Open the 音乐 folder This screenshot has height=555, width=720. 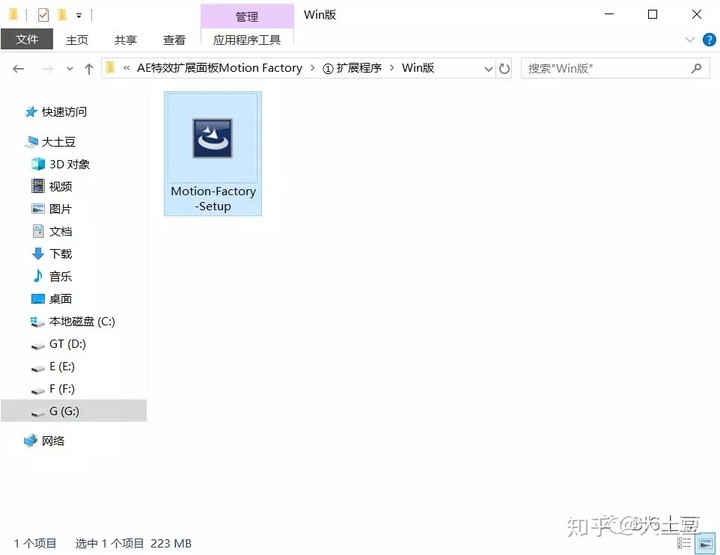(61, 276)
